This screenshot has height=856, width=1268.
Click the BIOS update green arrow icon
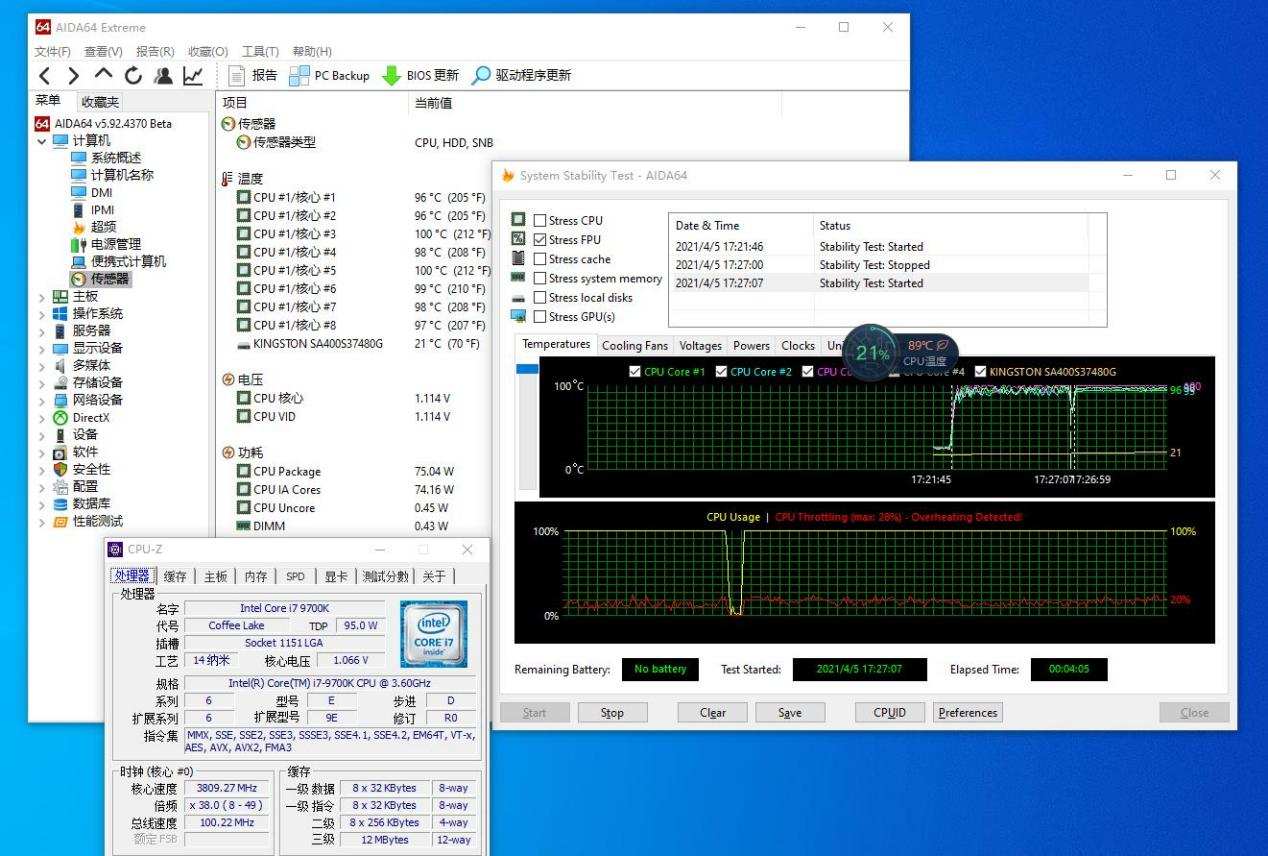pos(392,76)
